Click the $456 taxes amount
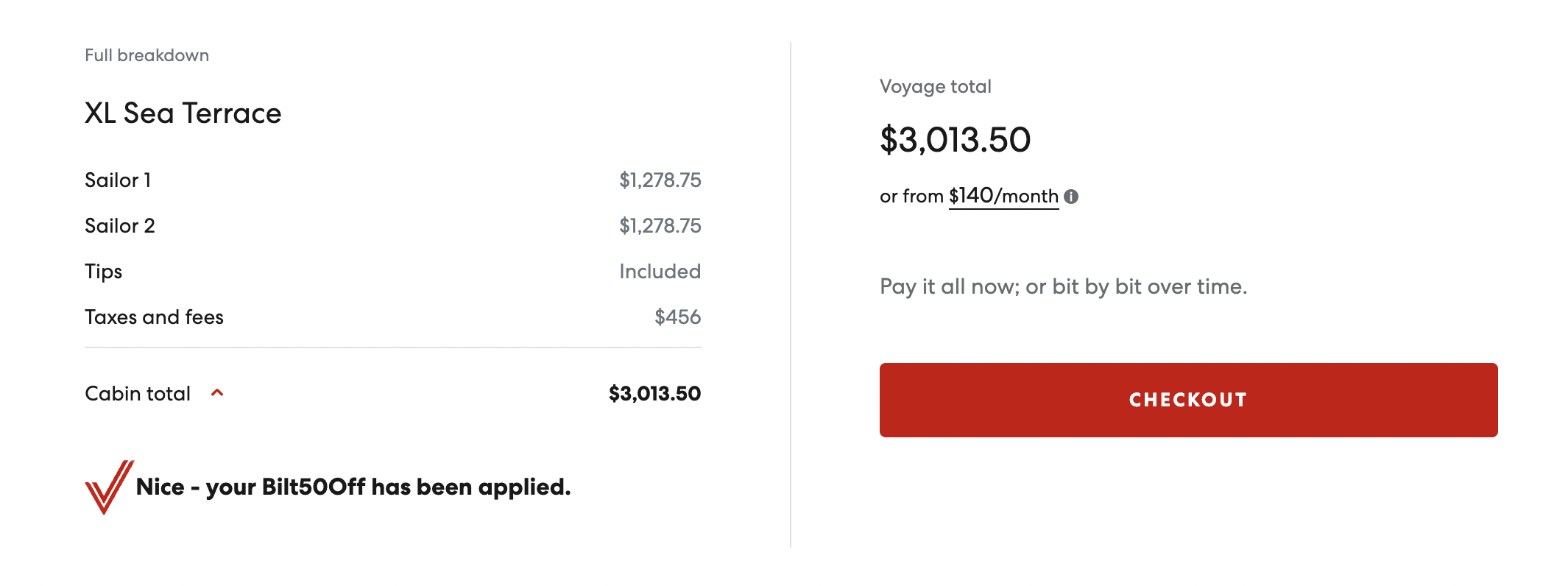 [677, 317]
